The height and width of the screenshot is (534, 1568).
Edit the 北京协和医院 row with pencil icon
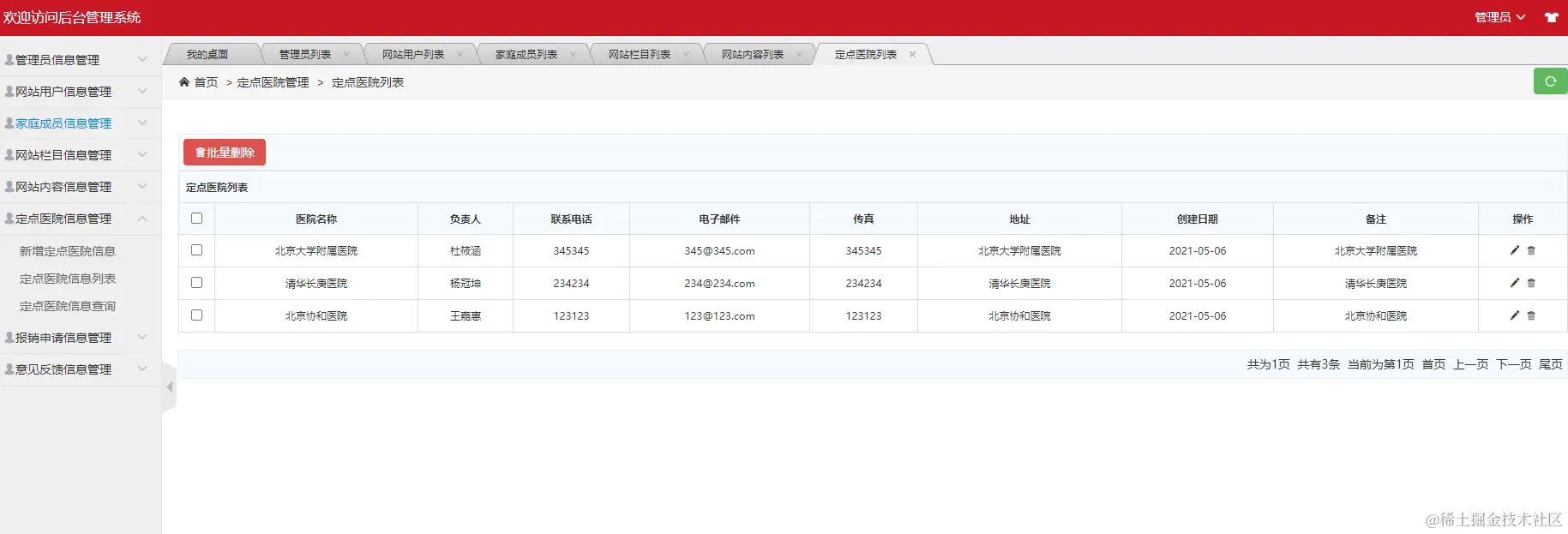(1515, 315)
